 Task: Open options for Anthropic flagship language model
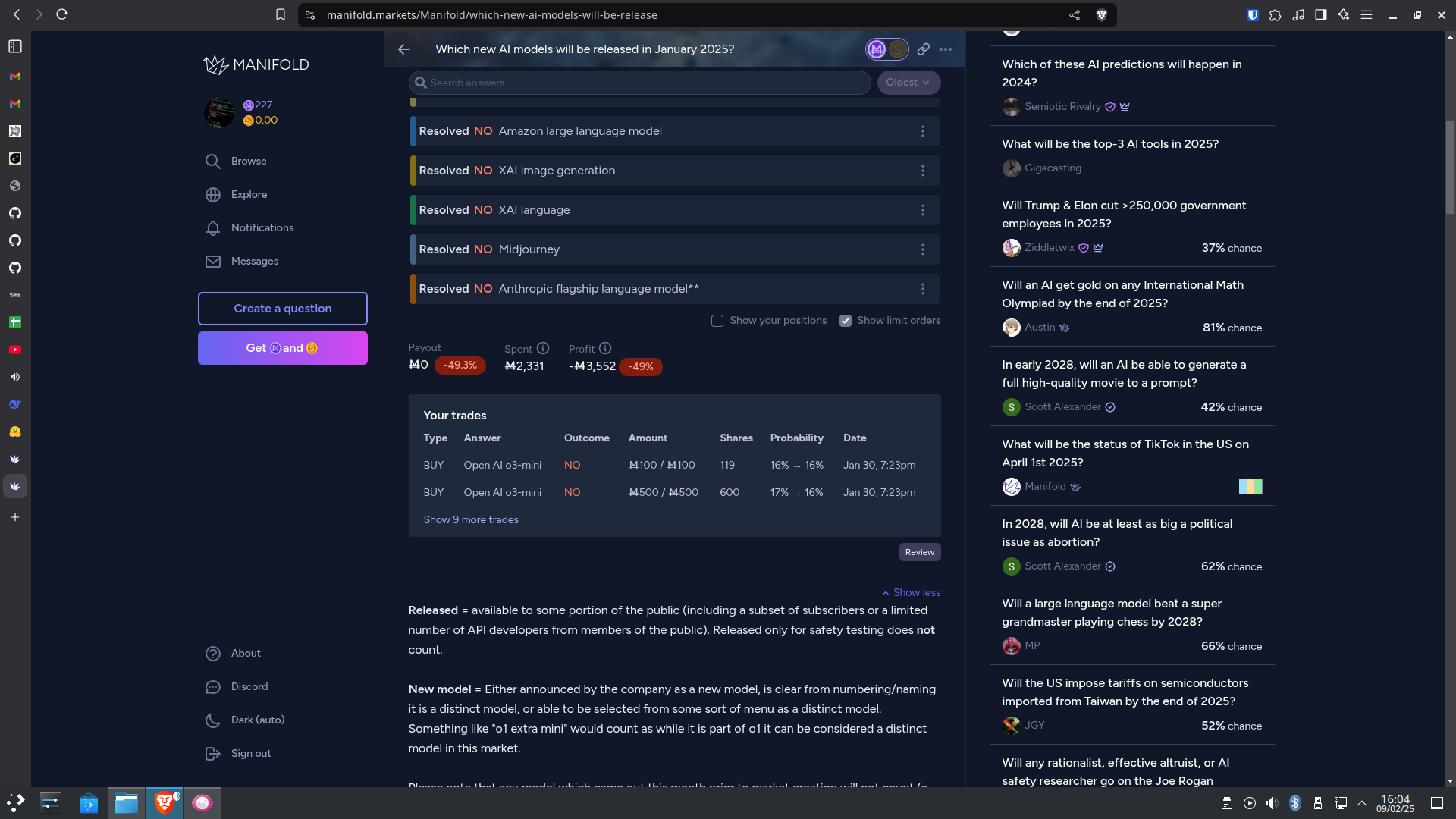pyautogui.click(x=923, y=289)
